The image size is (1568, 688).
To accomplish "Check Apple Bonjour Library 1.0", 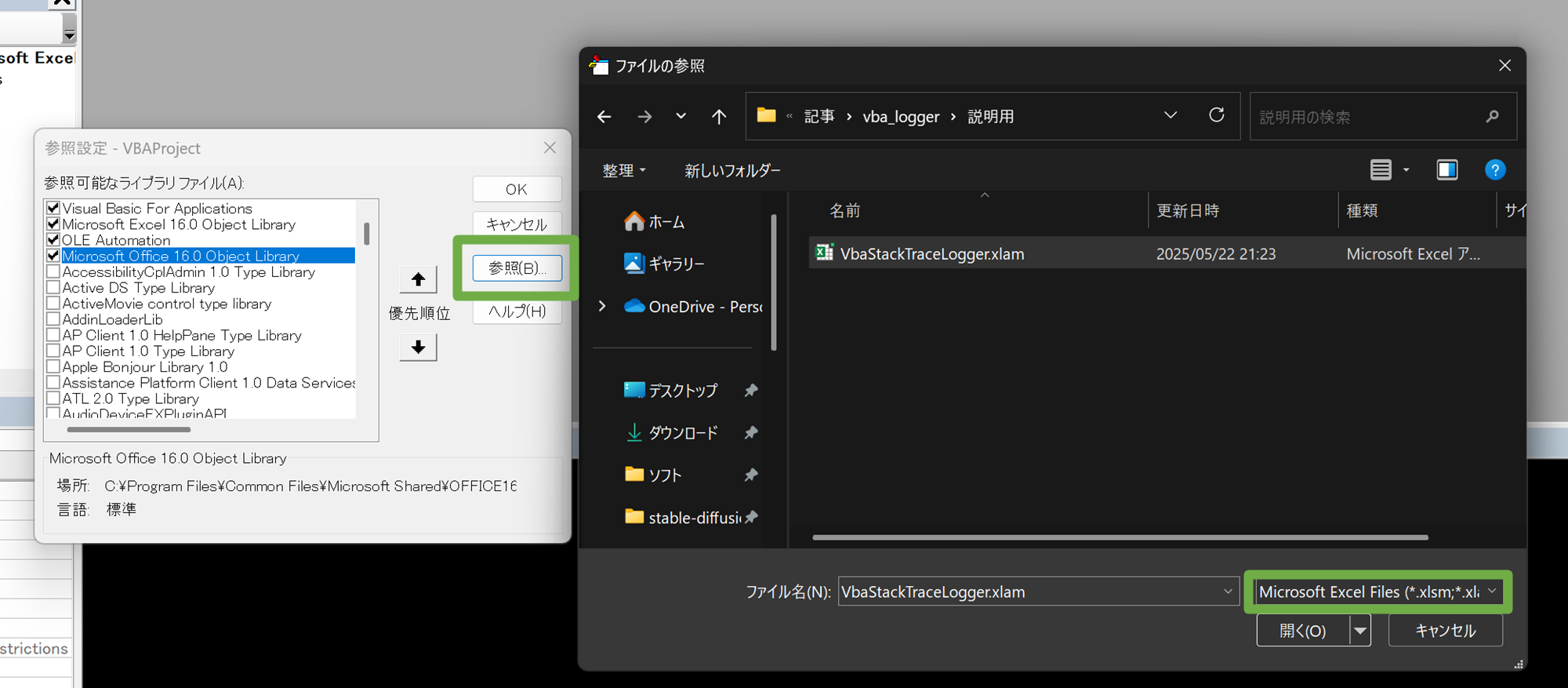I will pyautogui.click(x=53, y=366).
